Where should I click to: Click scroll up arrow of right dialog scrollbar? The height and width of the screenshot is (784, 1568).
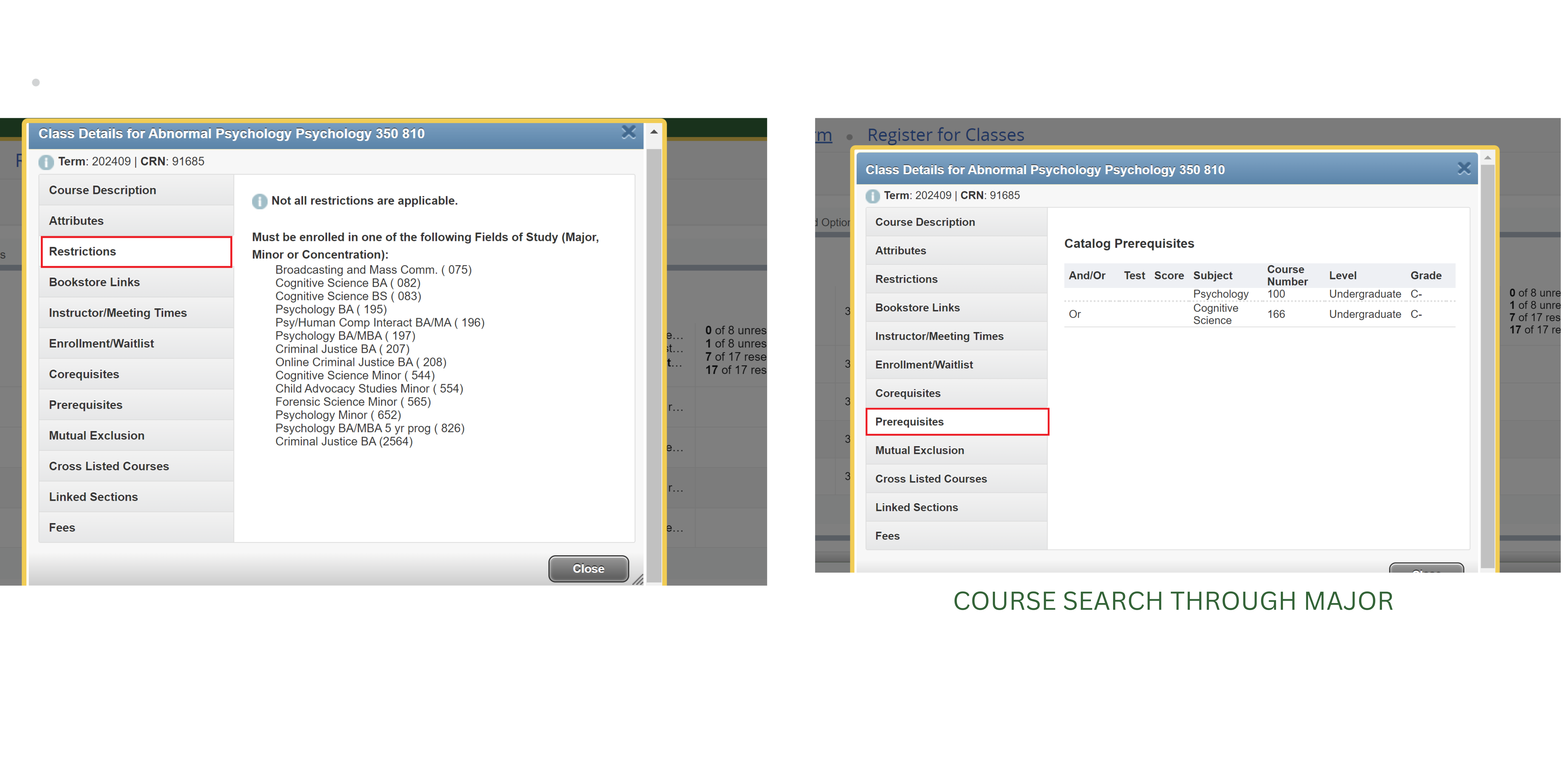coord(1488,158)
